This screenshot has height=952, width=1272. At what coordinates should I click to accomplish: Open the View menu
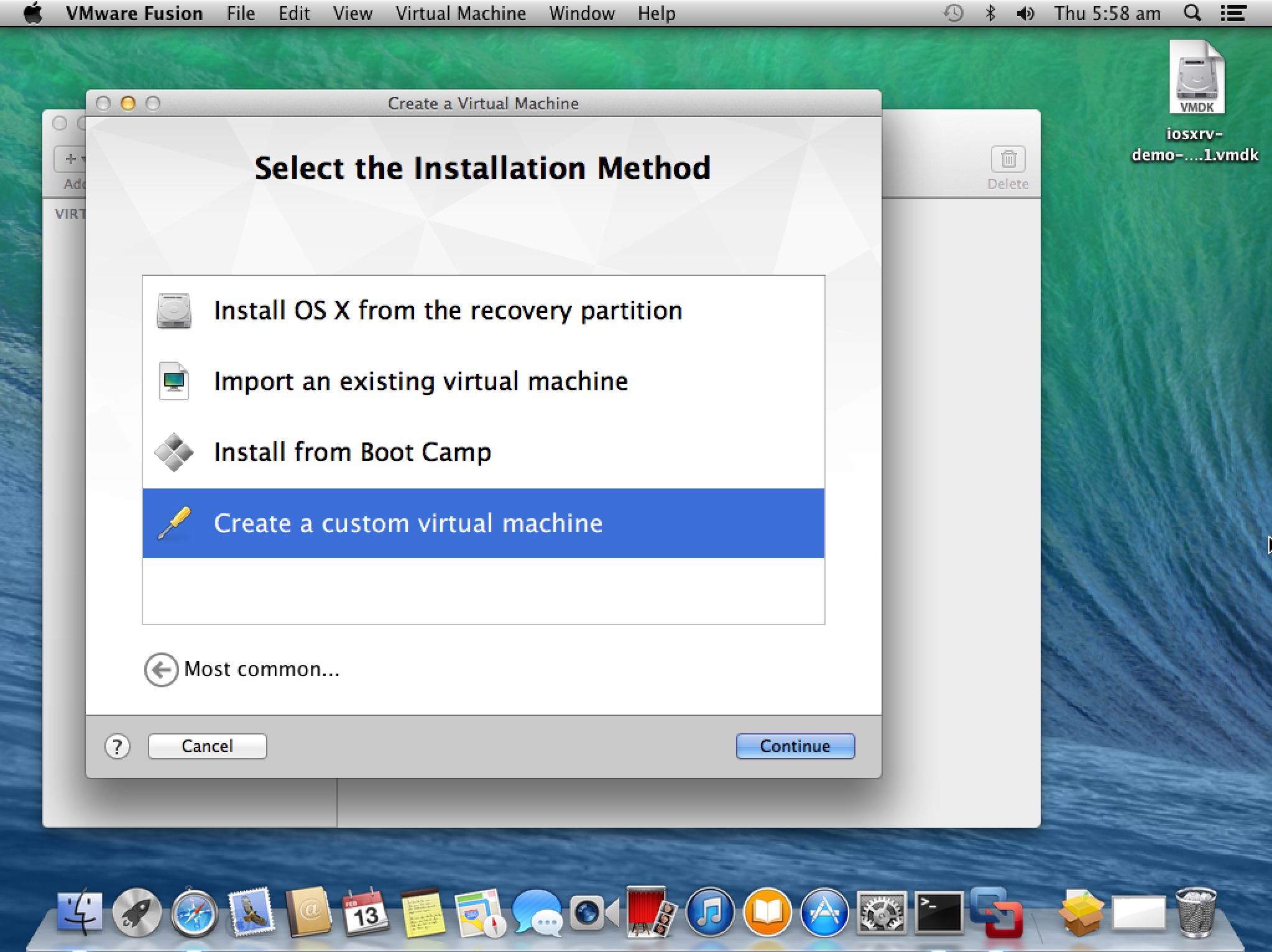(353, 13)
